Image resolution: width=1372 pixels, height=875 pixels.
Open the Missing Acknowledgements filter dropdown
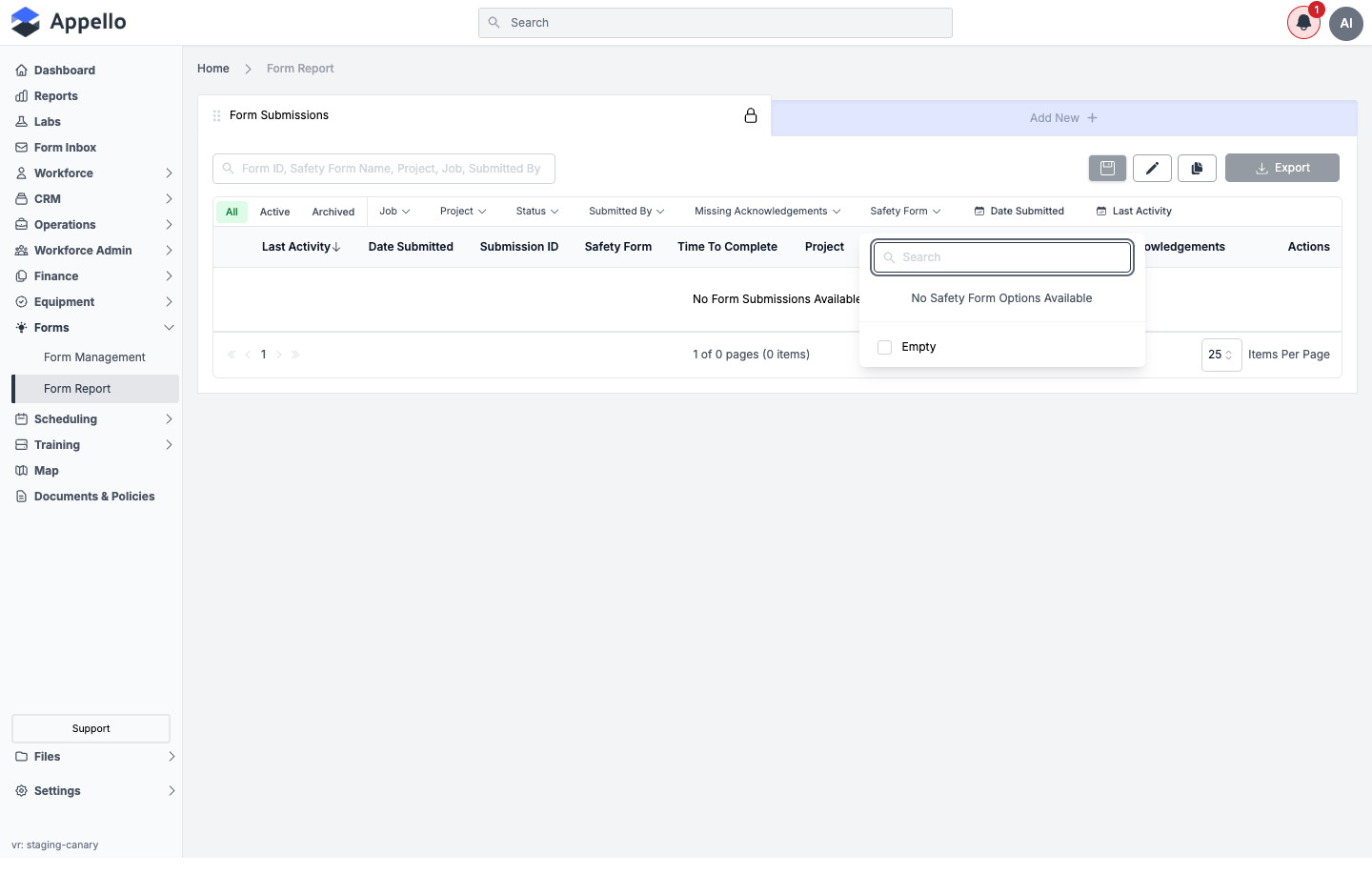point(768,212)
